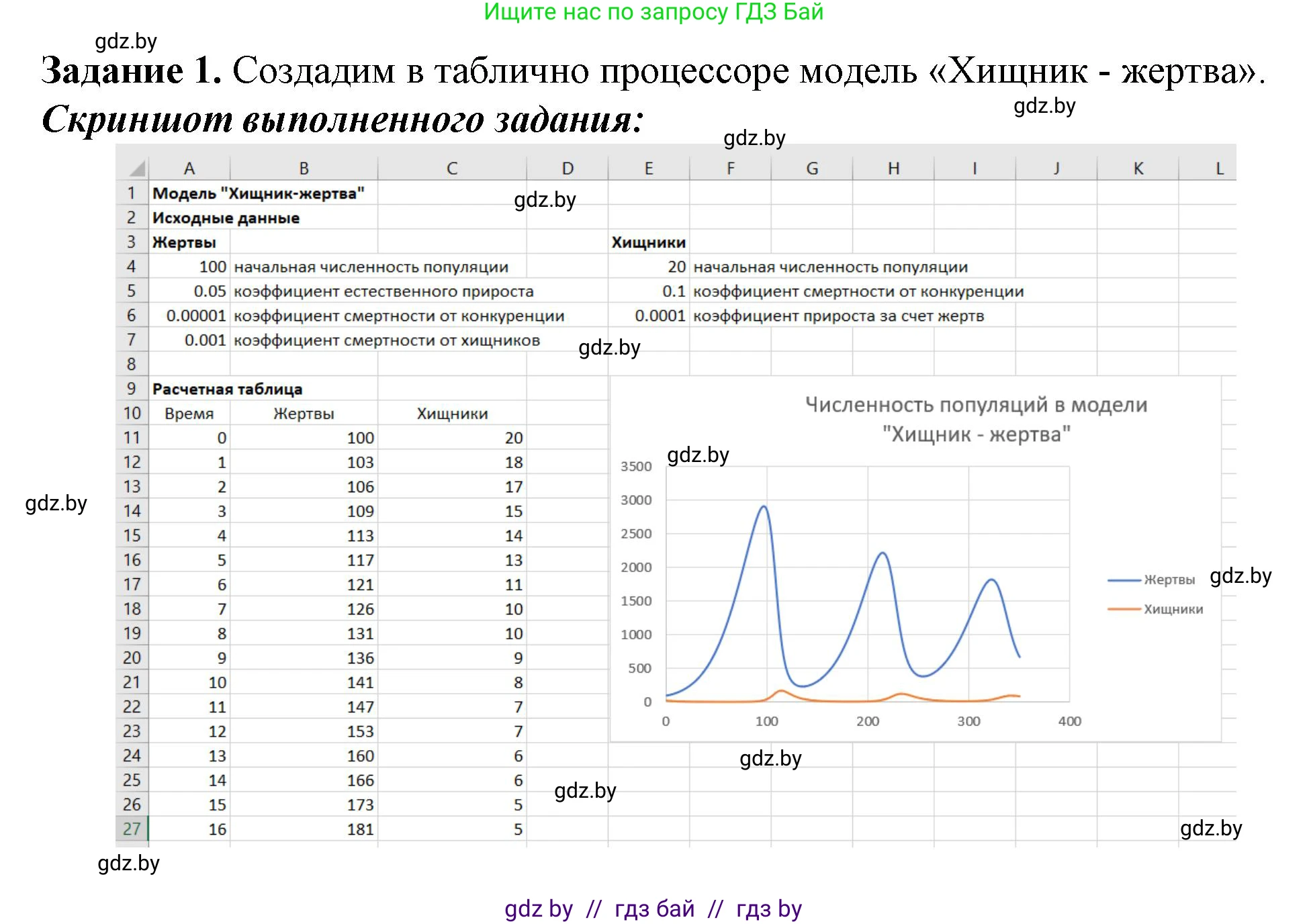
Task: Select column header G
Action: click(812, 167)
